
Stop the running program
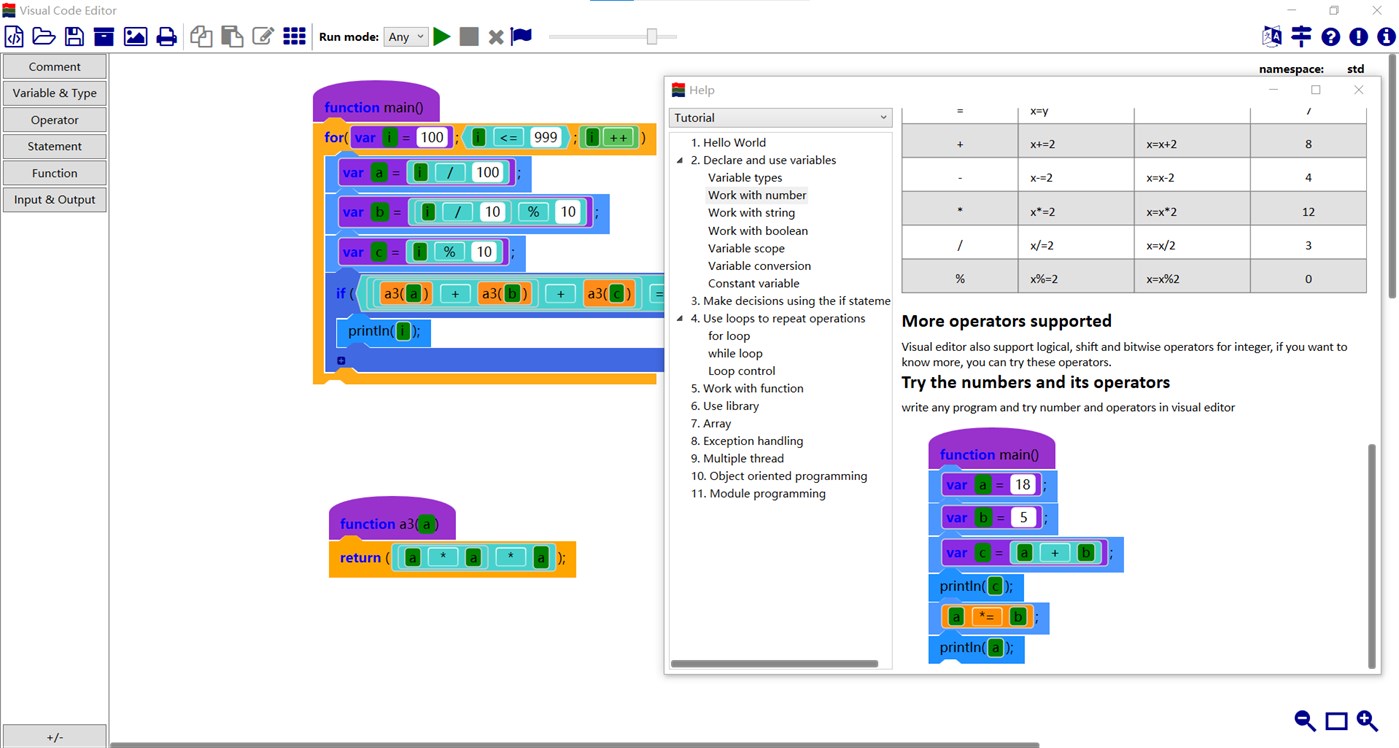click(x=468, y=36)
